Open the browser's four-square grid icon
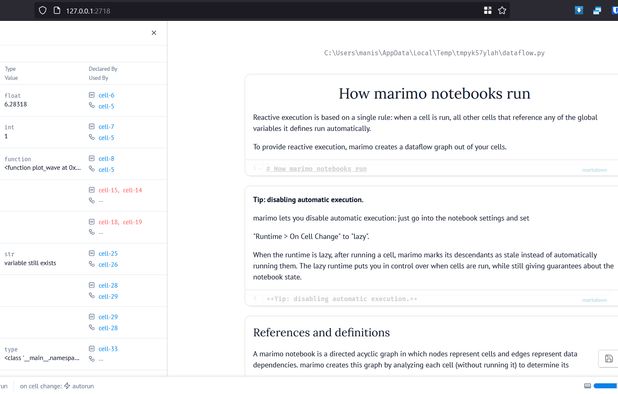 tap(488, 10)
